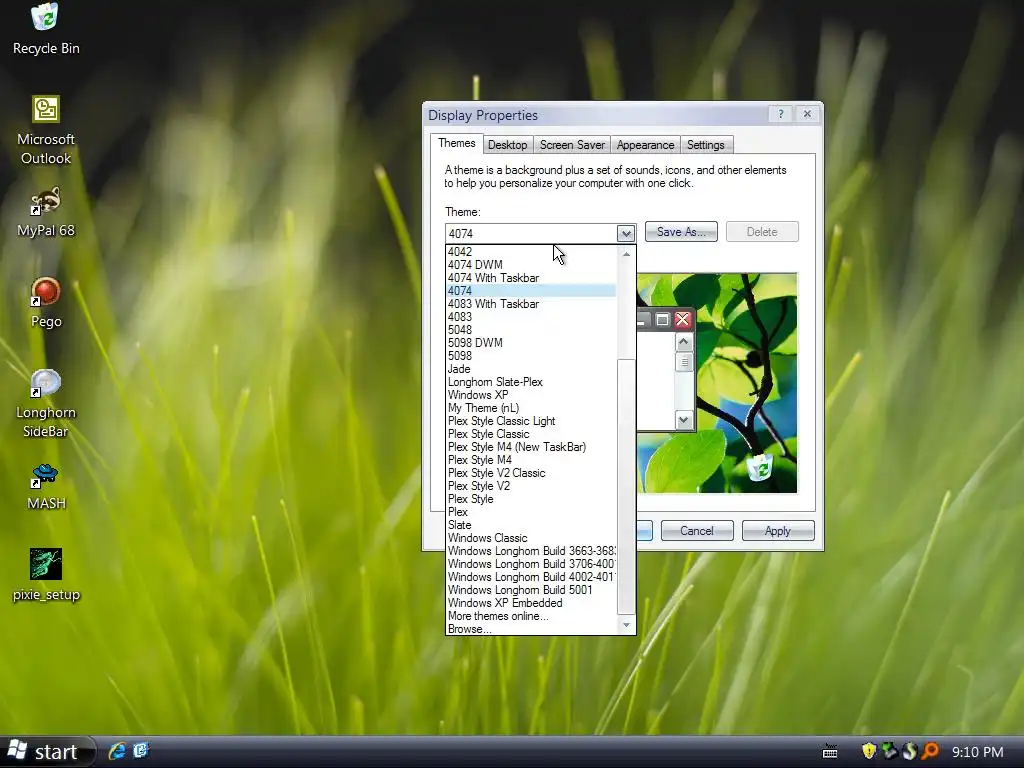This screenshot has height=768, width=1024.
Task: Collapse the Theme combo box arrow
Action: click(626, 233)
